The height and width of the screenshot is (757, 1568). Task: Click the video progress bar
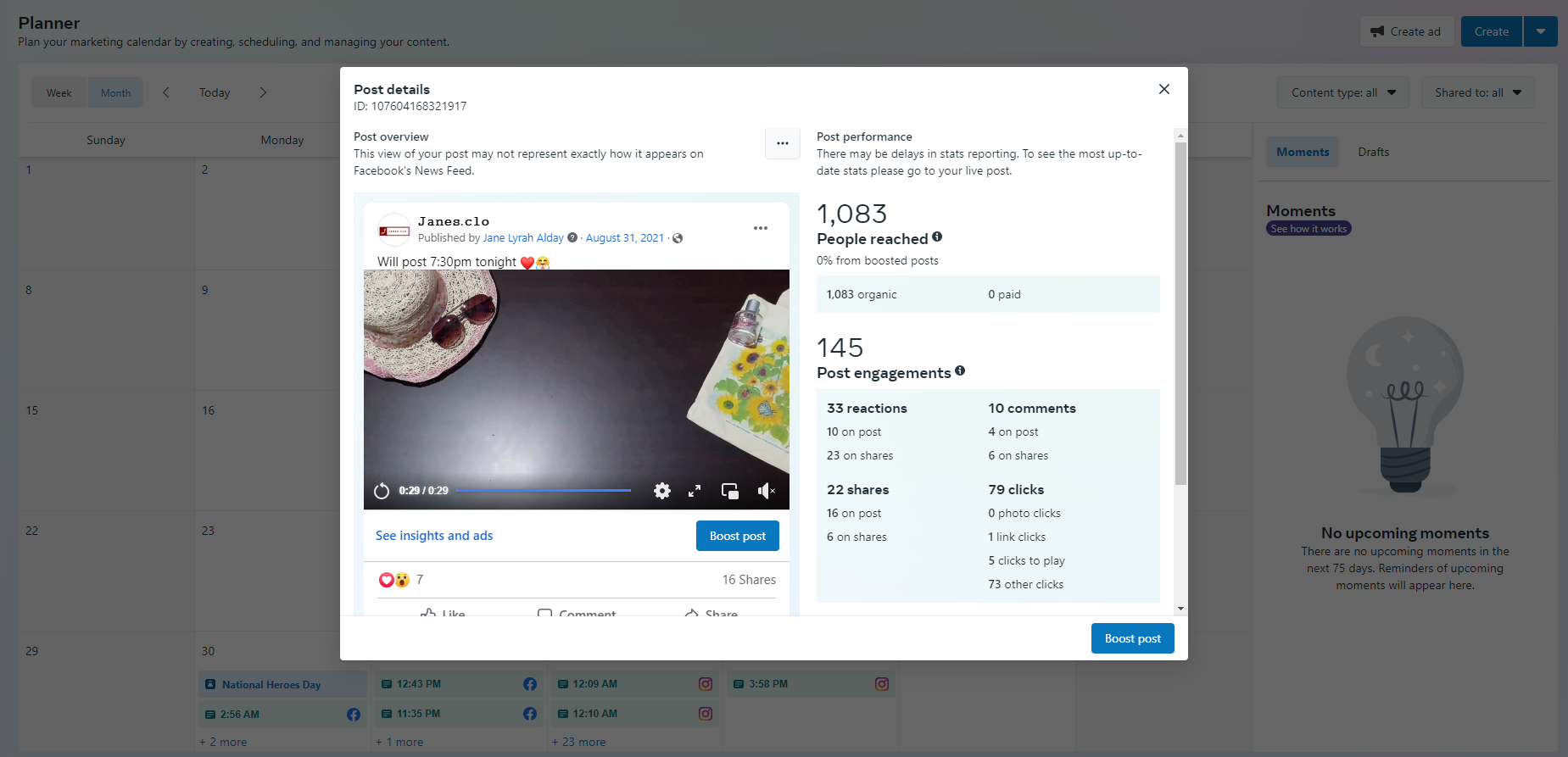pyautogui.click(x=543, y=490)
